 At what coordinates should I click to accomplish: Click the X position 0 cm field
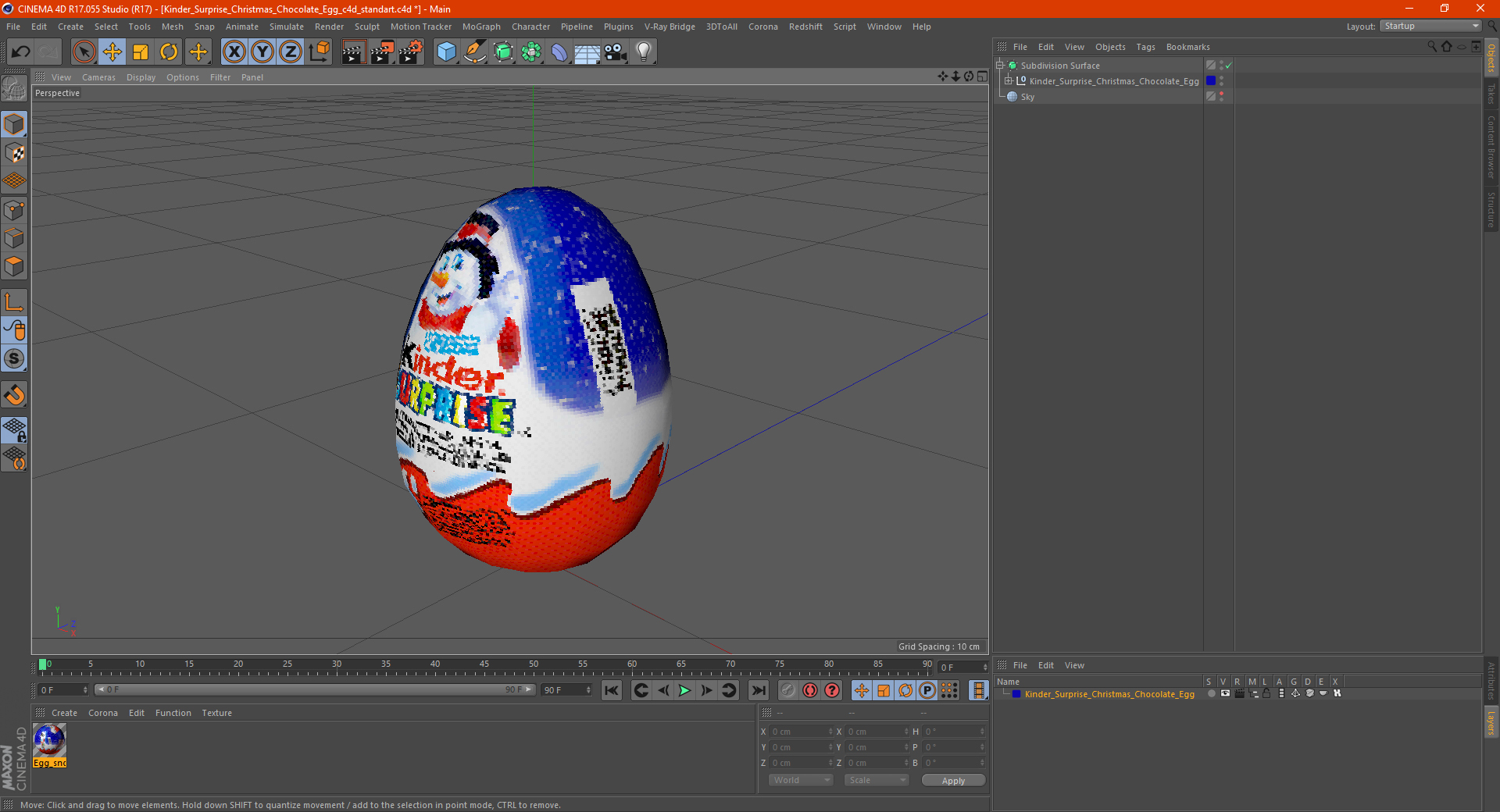[x=800, y=732]
